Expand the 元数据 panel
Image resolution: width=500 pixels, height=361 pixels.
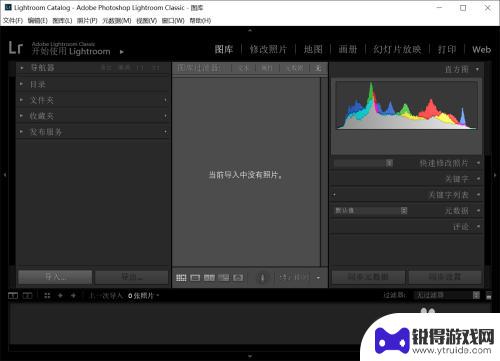click(478, 211)
